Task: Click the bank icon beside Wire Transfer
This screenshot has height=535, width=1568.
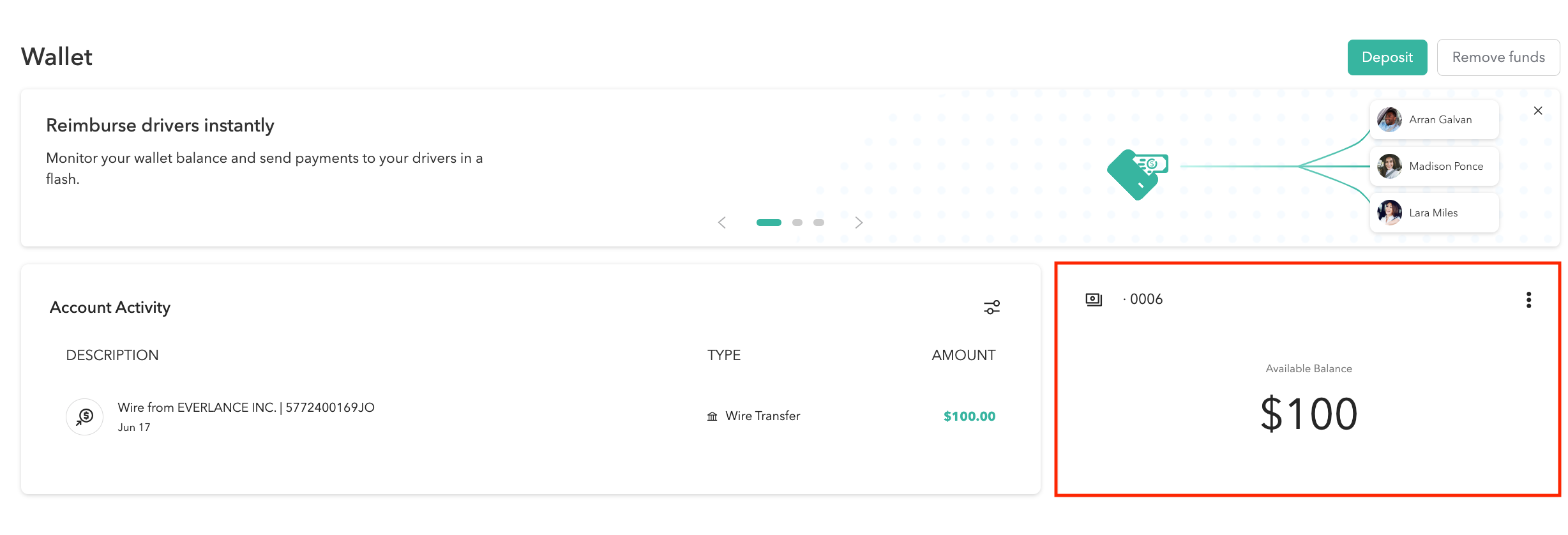Action: 712,416
